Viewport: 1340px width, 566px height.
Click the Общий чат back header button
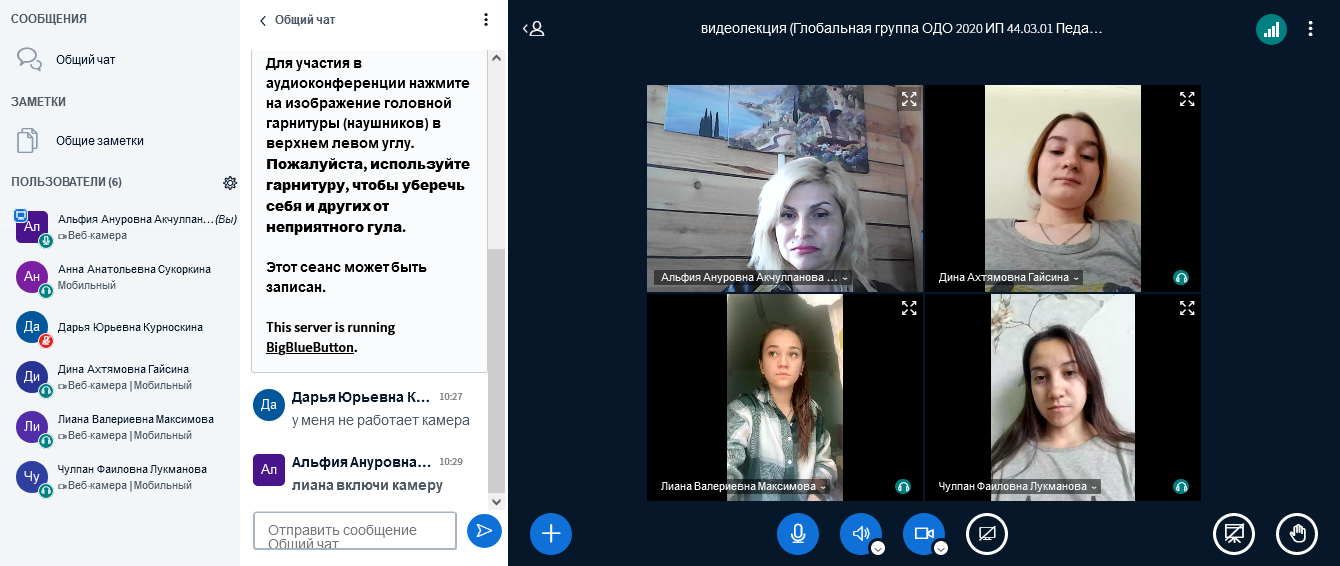click(298, 20)
